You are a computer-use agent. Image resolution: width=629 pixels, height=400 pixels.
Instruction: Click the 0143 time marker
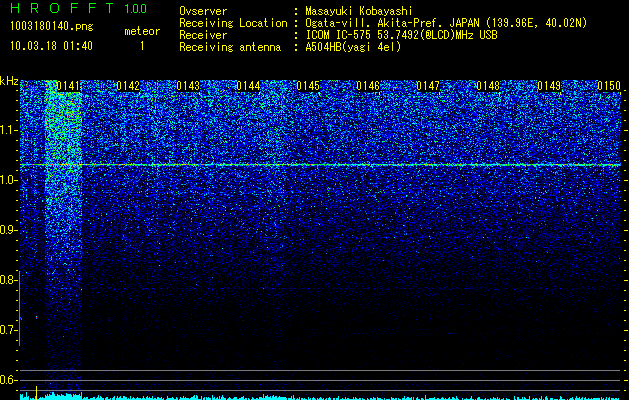pyautogui.click(x=188, y=86)
